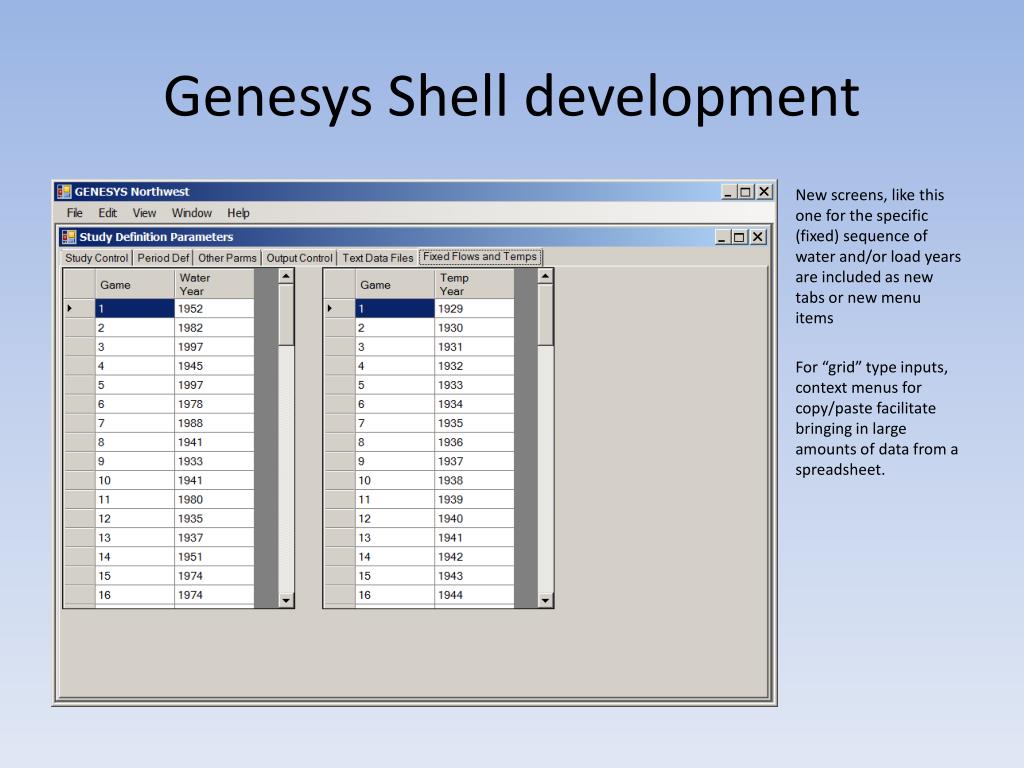Switch to the Other Parms tab
Image resolution: width=1024 pixels, height=768 pixels.
[227, 258]
